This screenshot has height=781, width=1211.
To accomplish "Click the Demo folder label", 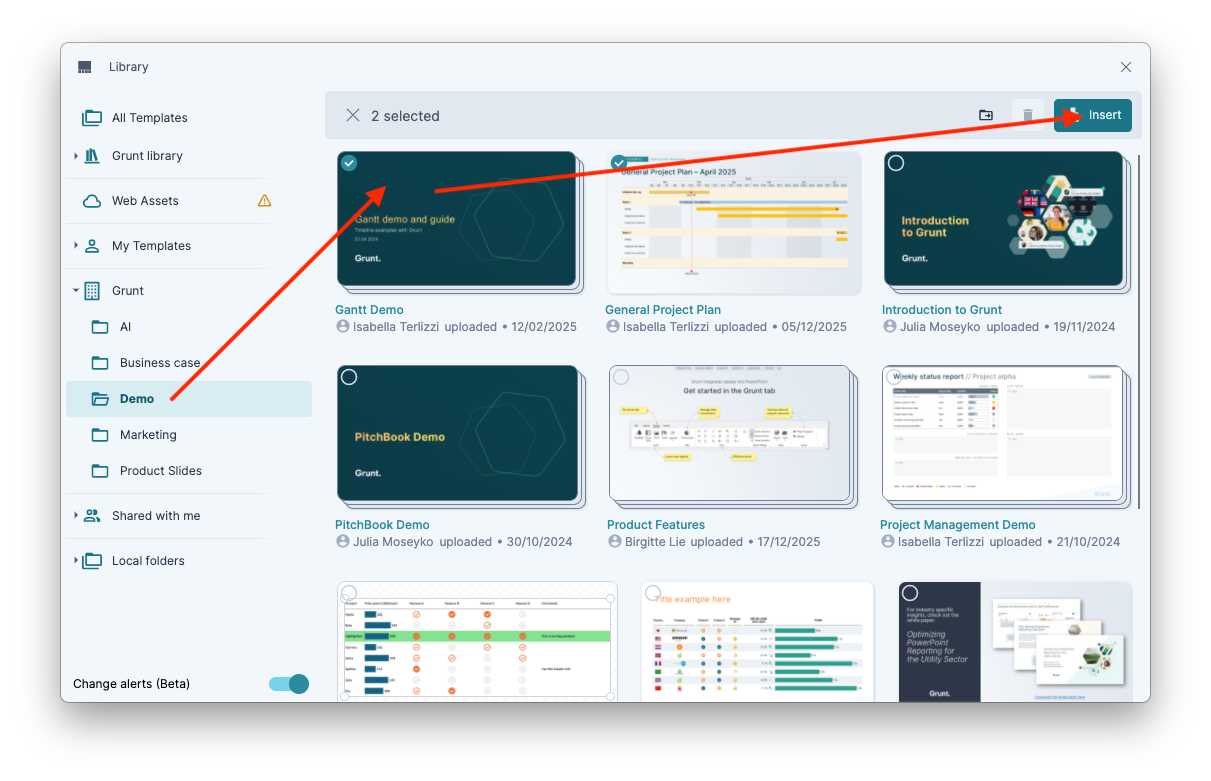I will point(137,399).
